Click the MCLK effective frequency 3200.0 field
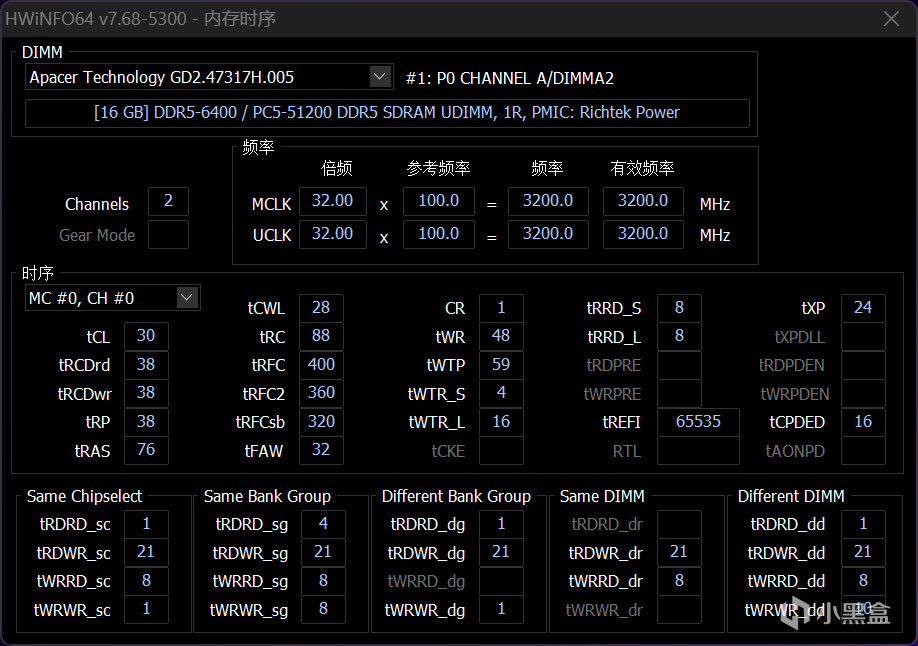The image size is (918, 646). 643,201
